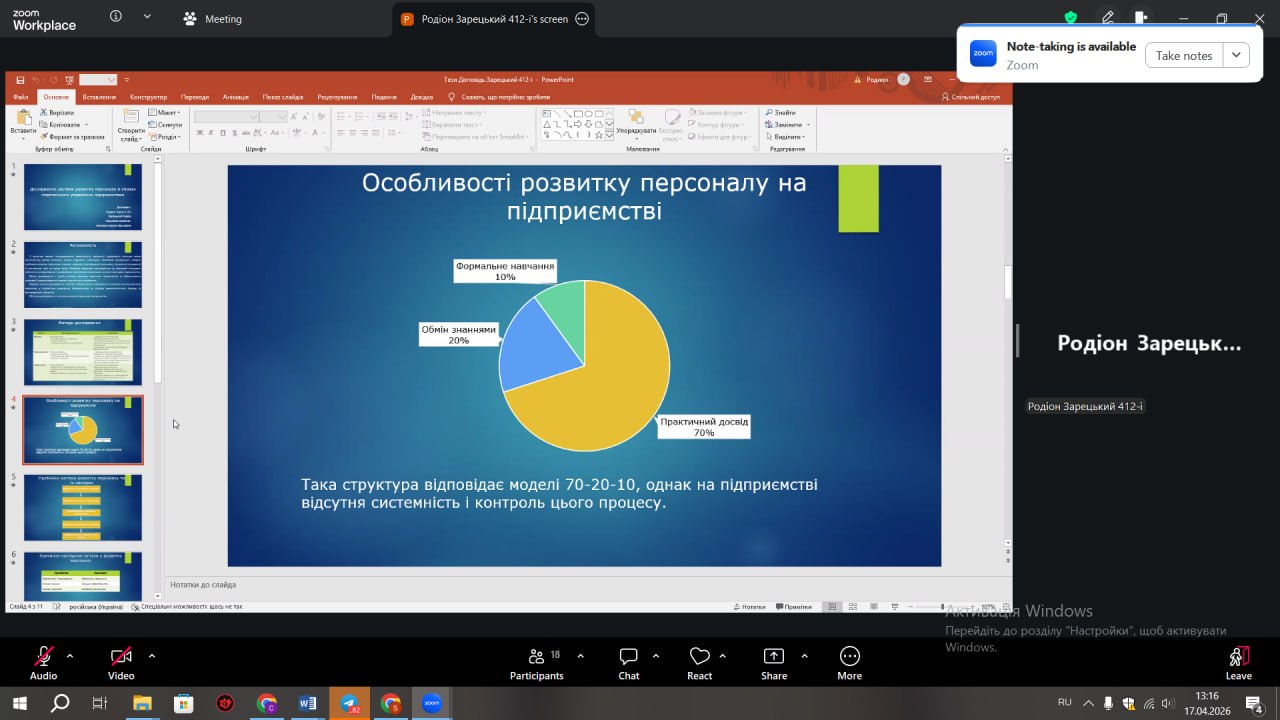
Task: Click the Windows search icon
Action: 60,703
